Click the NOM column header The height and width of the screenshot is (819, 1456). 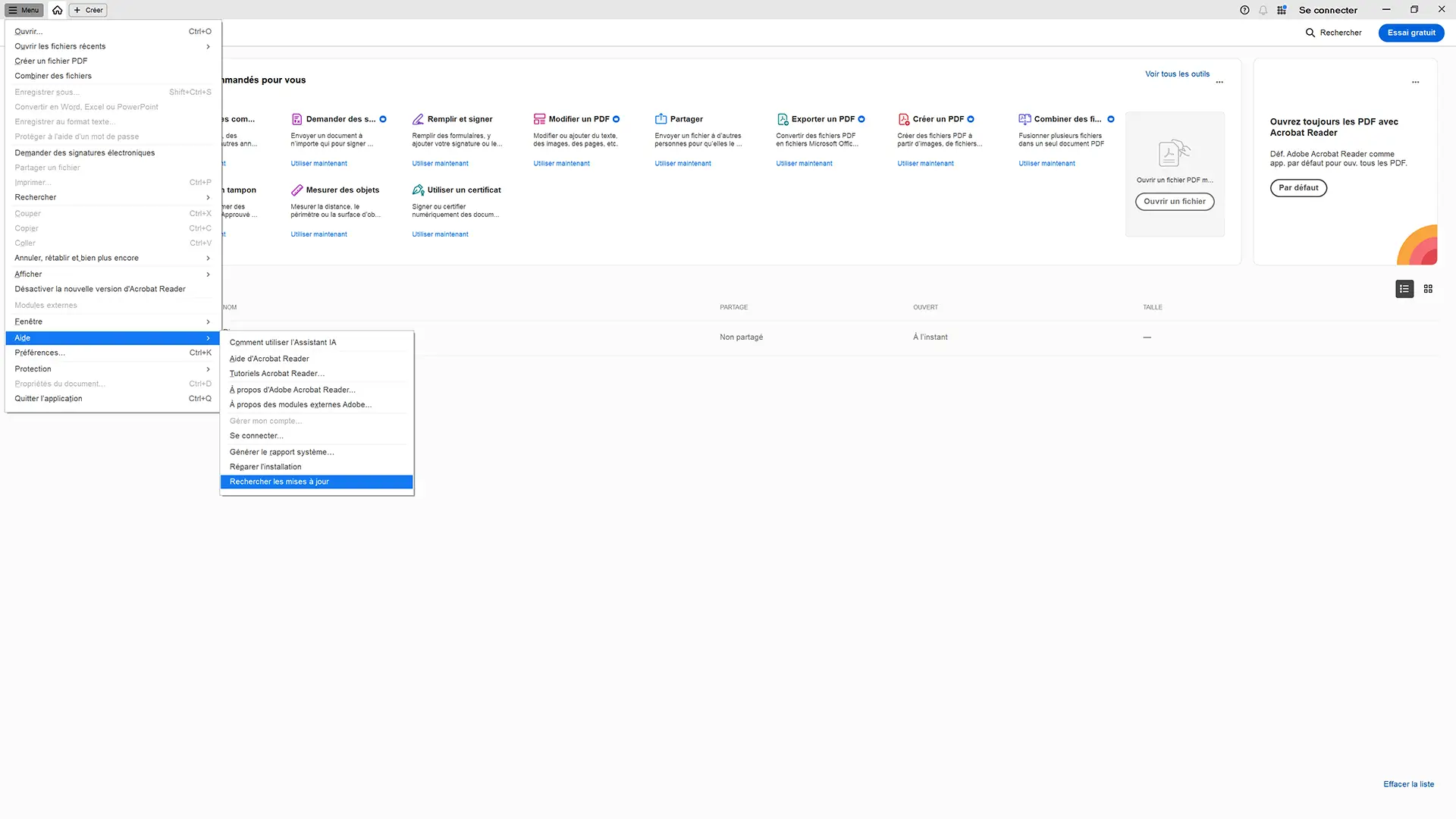tap(230, 307)
